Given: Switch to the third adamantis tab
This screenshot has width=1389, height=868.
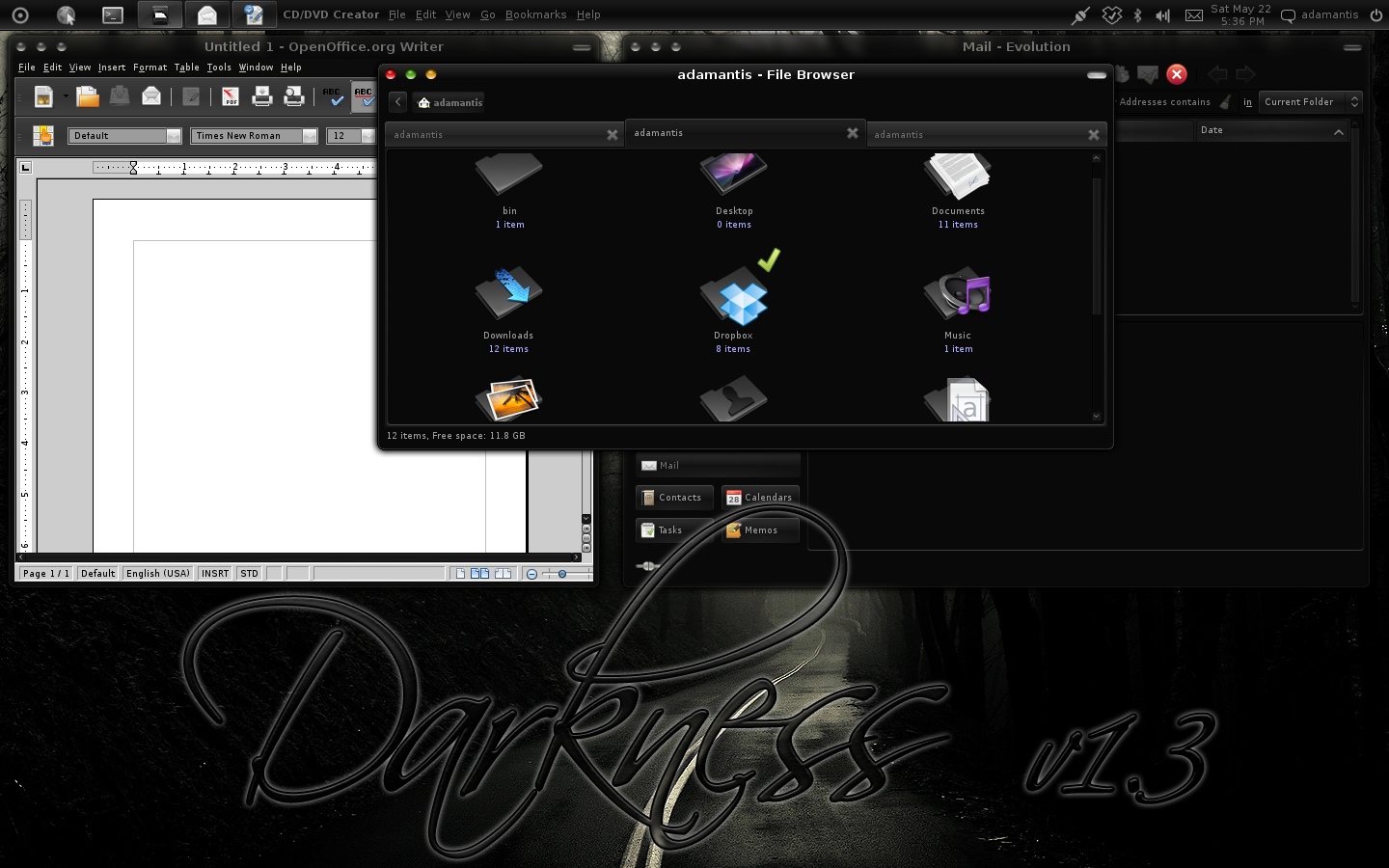Looking at the screenshot, I should click(985, 135).
